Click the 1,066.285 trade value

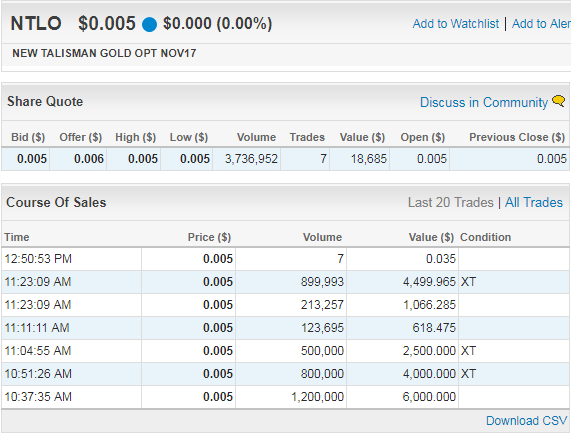coord(429,305)
